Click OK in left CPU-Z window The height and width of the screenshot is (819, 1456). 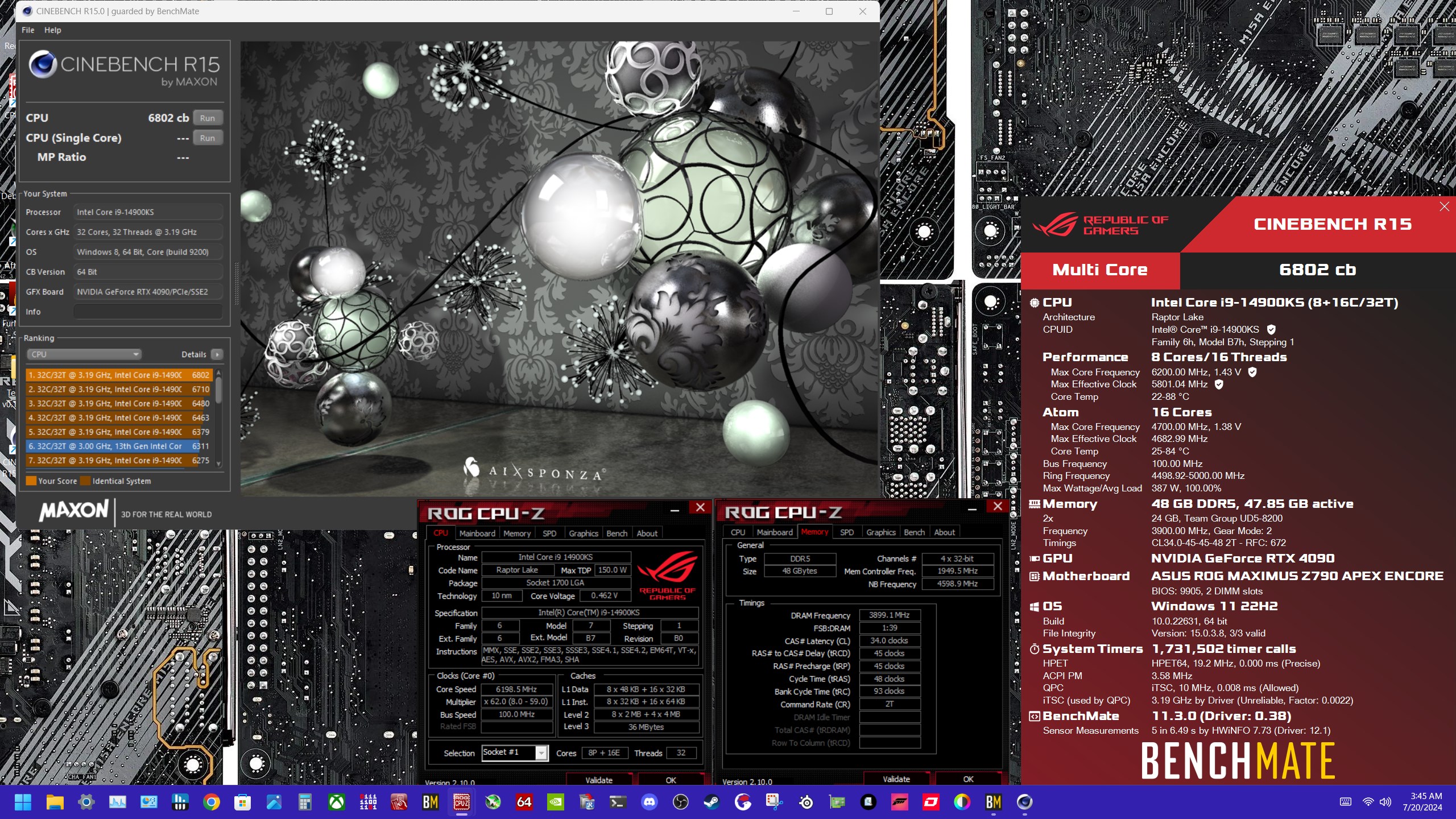coord(671,780)
